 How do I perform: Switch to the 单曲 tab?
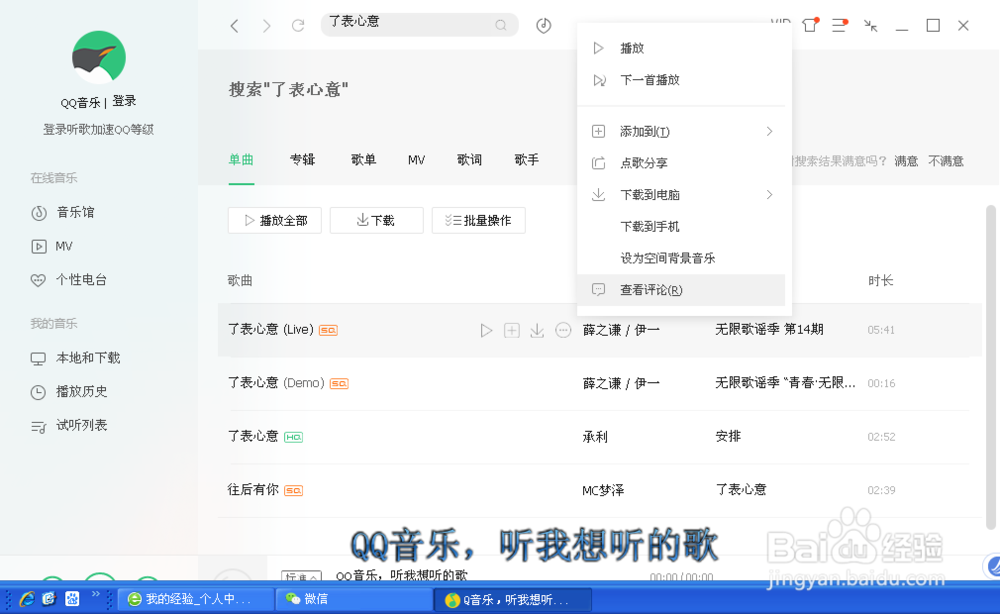241,160
